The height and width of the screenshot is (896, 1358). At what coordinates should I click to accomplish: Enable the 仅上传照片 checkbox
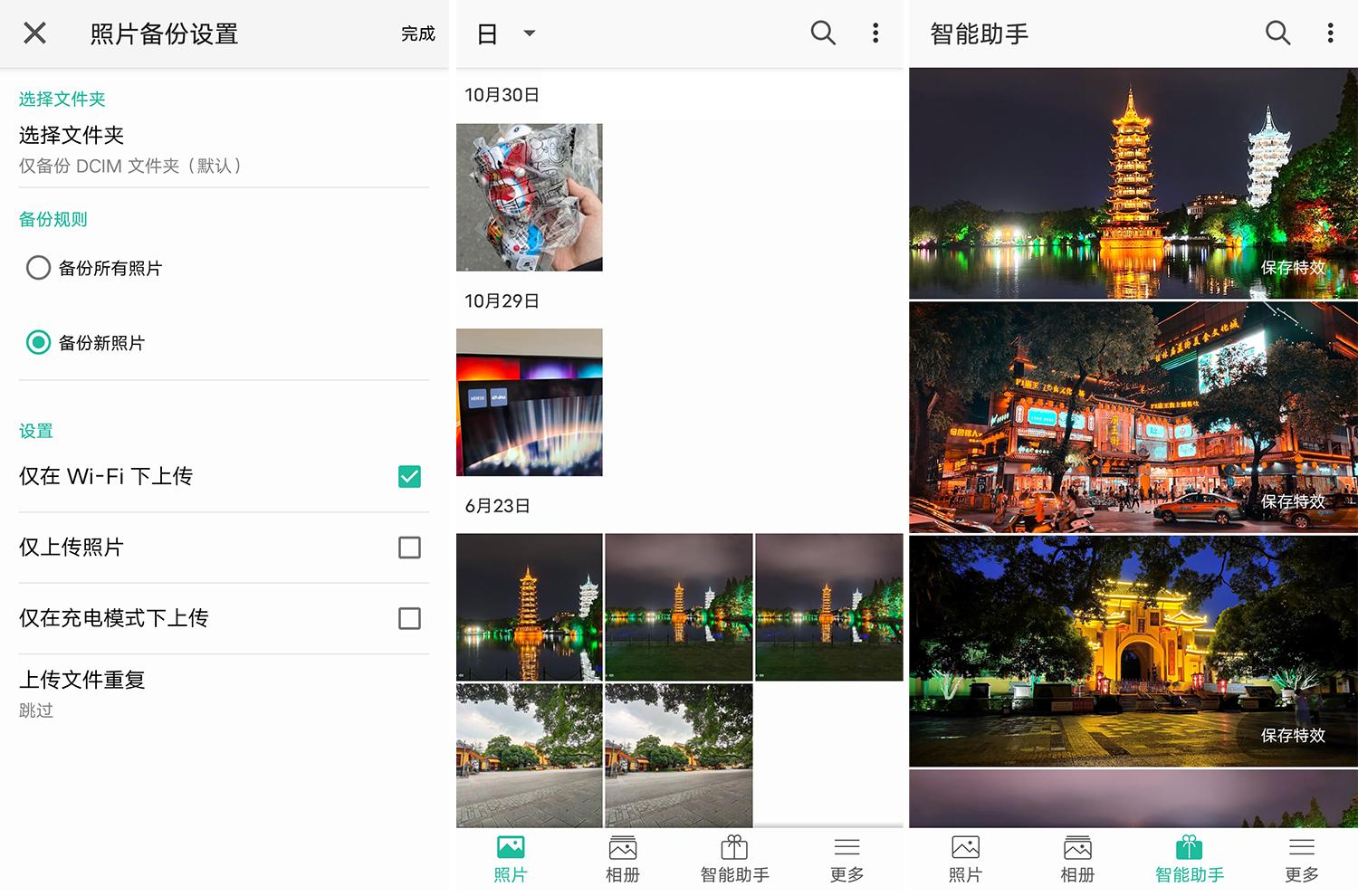click(410, 548)
